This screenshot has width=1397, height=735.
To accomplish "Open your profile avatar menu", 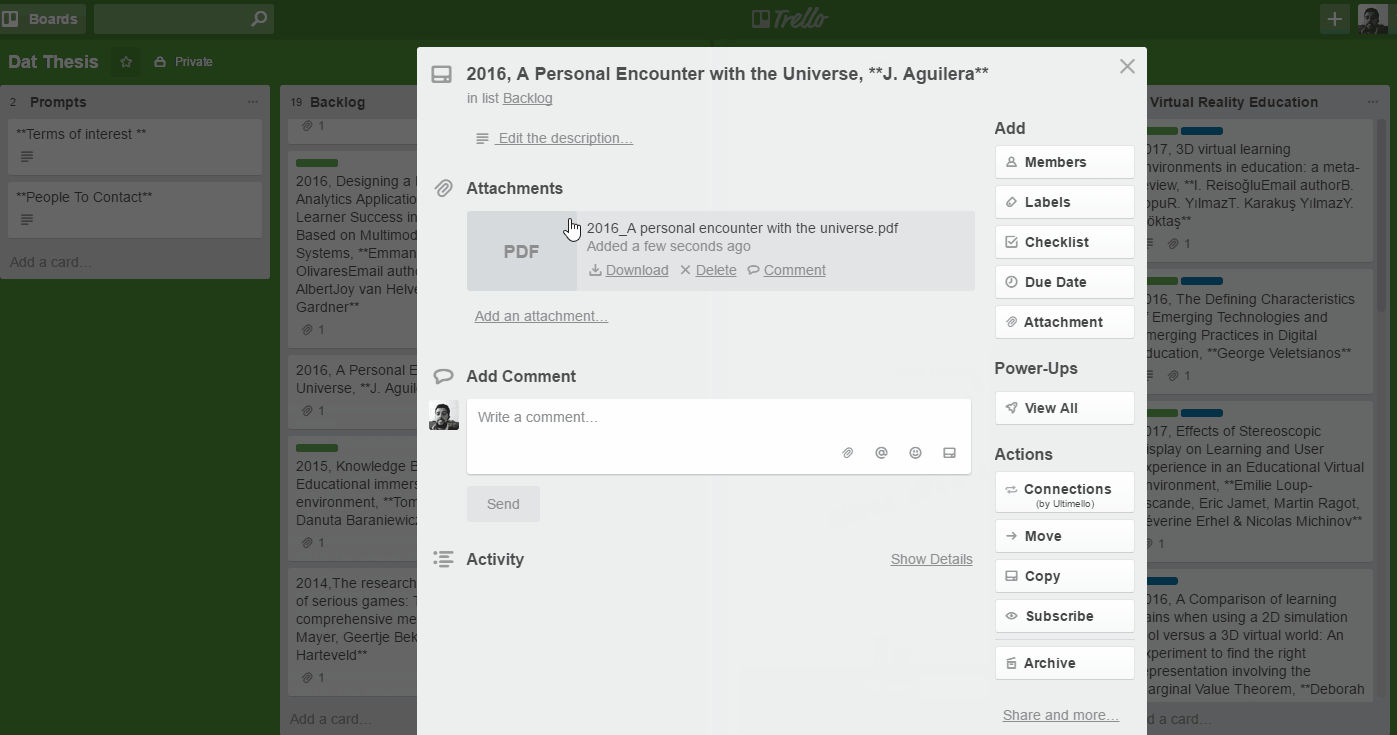I will (1373, 19).
